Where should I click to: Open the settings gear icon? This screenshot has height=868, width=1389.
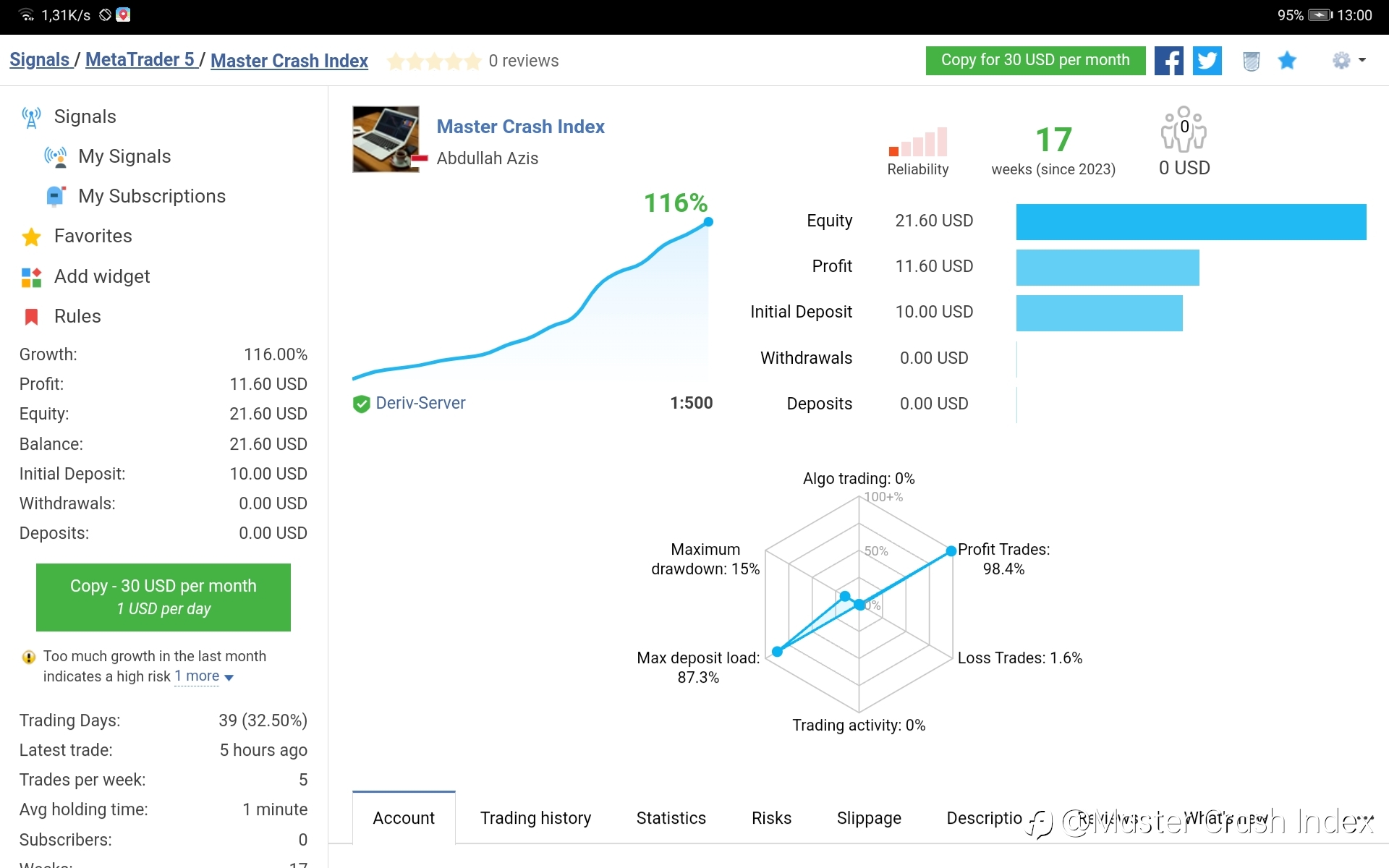tap(1341, 60)
